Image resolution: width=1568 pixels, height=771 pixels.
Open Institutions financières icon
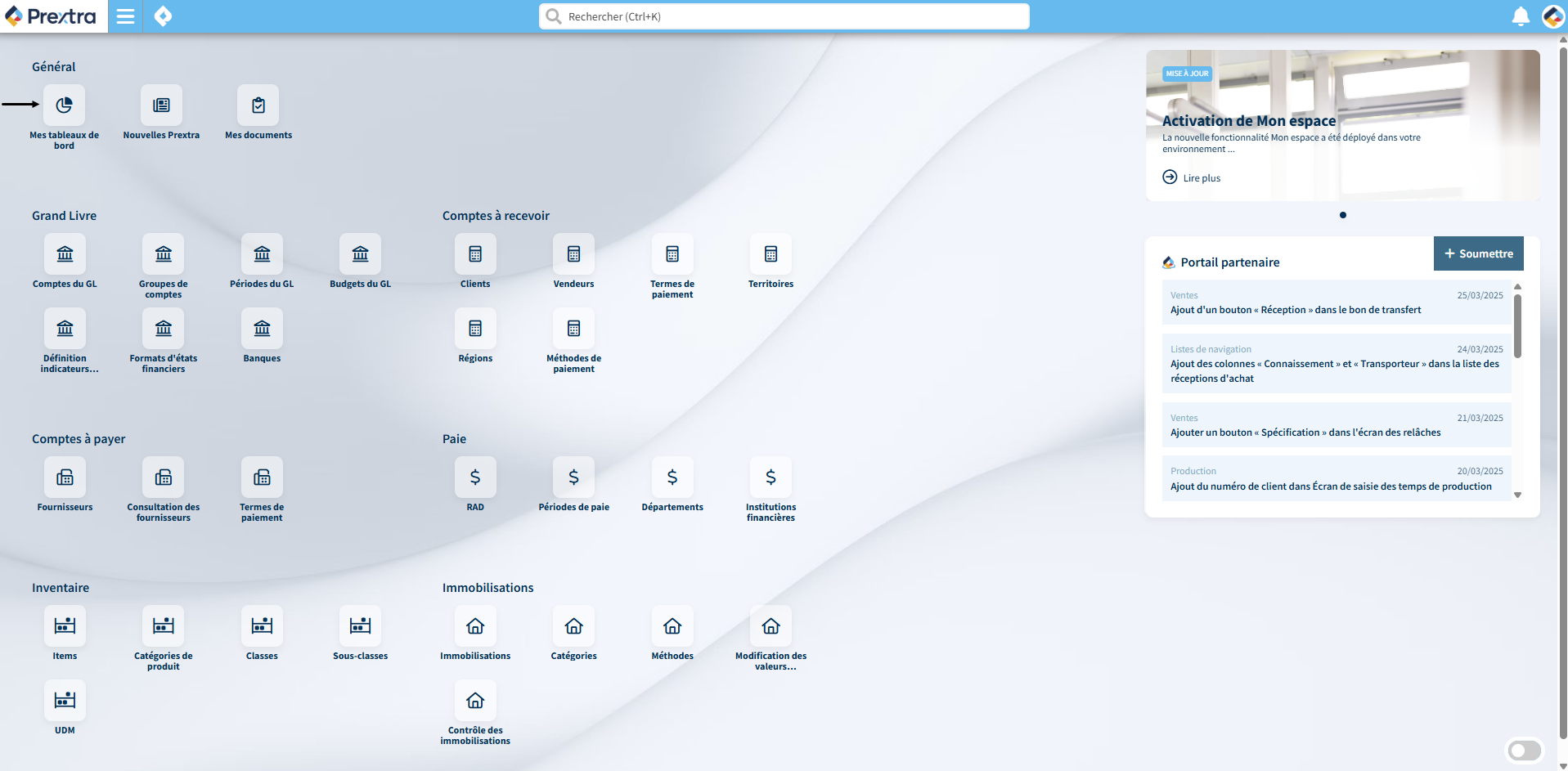point(771,477)
